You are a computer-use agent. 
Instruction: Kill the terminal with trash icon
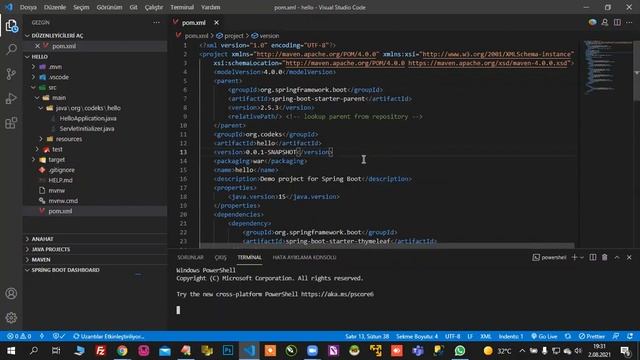pyautogui.click(x=604, y=257)
